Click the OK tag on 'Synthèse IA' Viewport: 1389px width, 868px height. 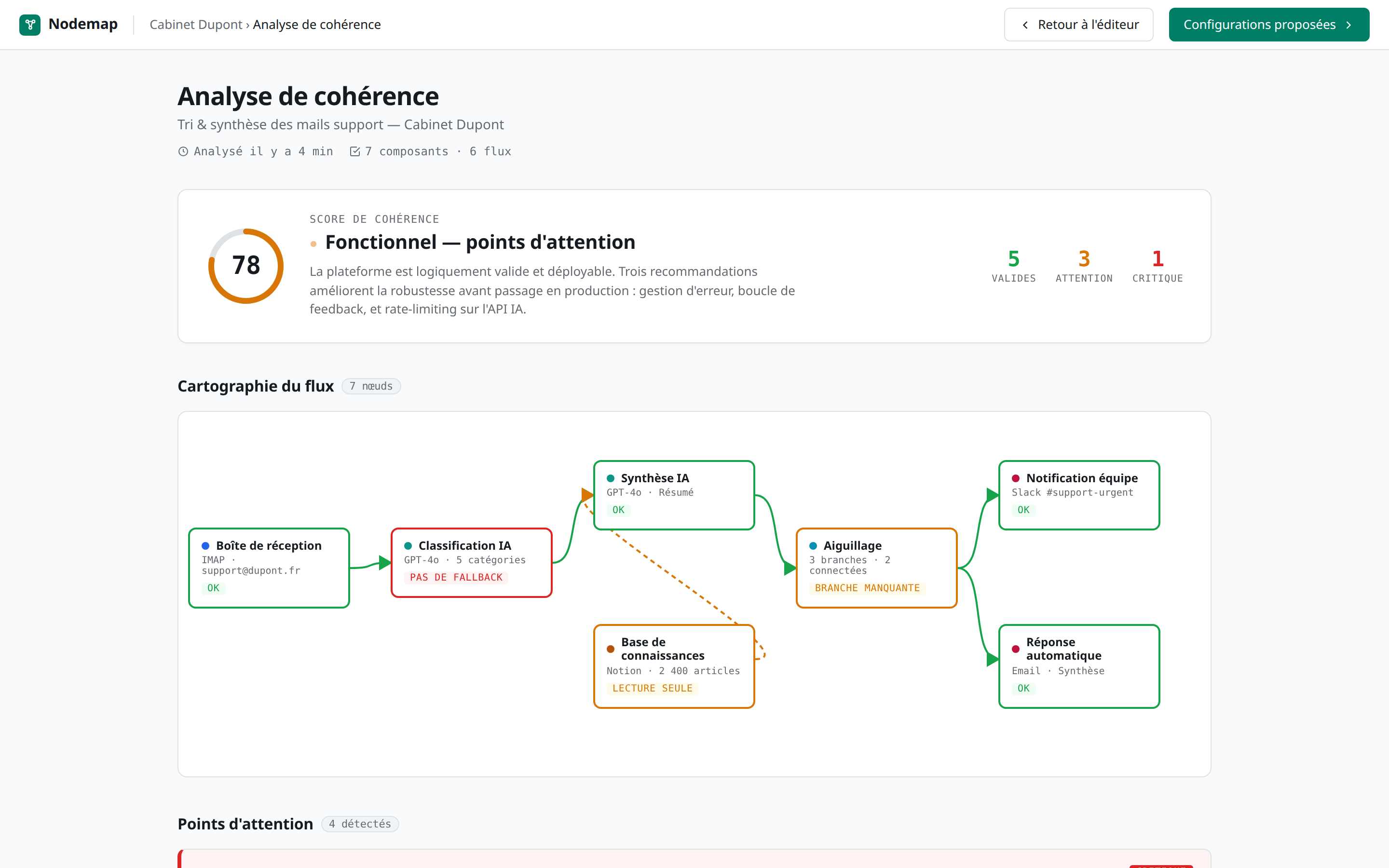[x=618, y=510]
